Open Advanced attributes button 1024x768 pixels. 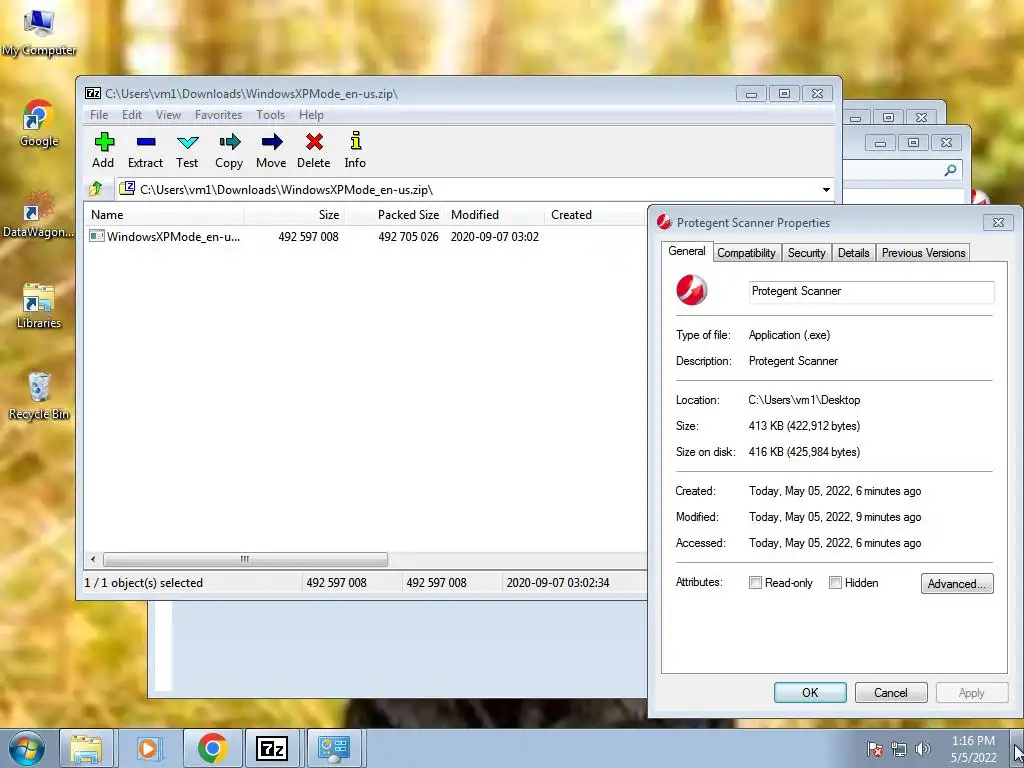pyautogui.click(x=957, y=584)
